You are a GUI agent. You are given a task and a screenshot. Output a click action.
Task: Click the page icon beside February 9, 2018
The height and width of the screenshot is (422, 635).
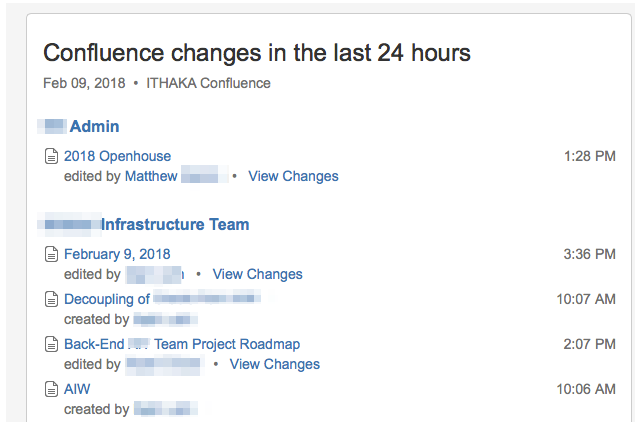pyautogui.click(x=51, y=254)
